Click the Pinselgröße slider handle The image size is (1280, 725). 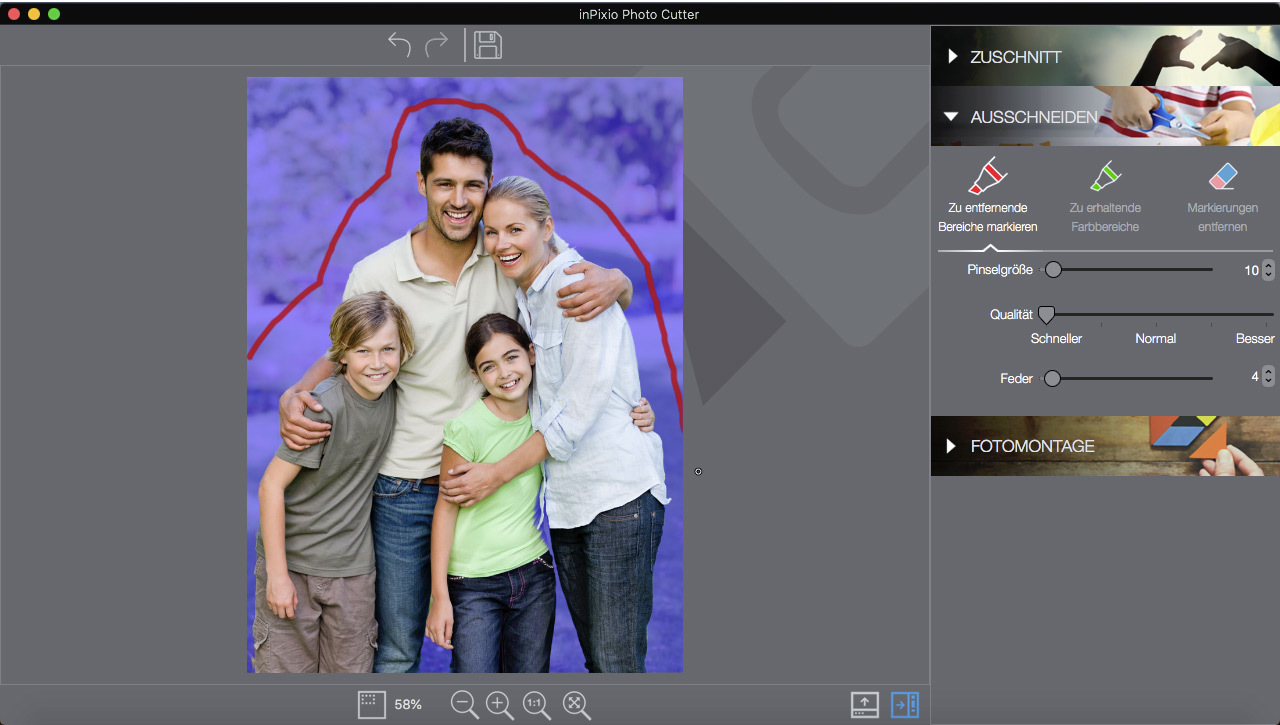coord(1053,269)
